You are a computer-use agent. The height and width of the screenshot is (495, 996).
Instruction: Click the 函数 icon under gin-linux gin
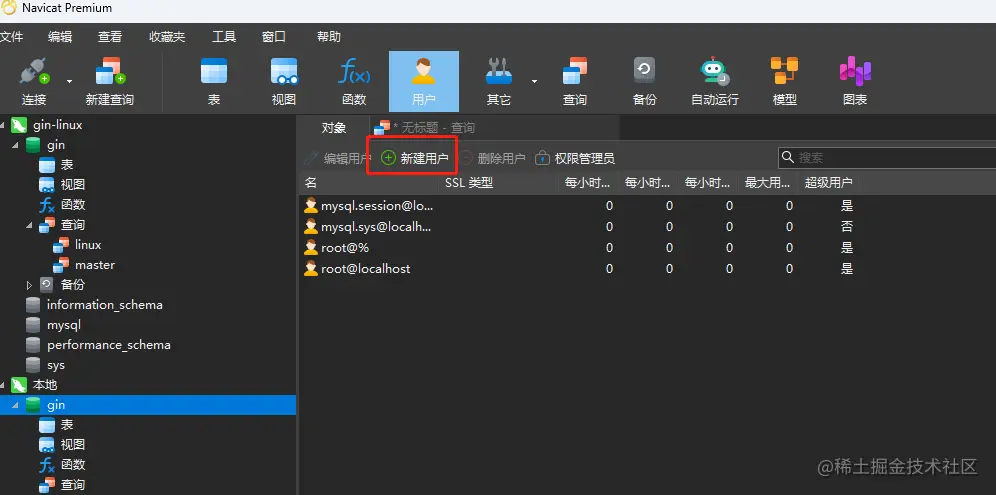click(x=47, y=205)
